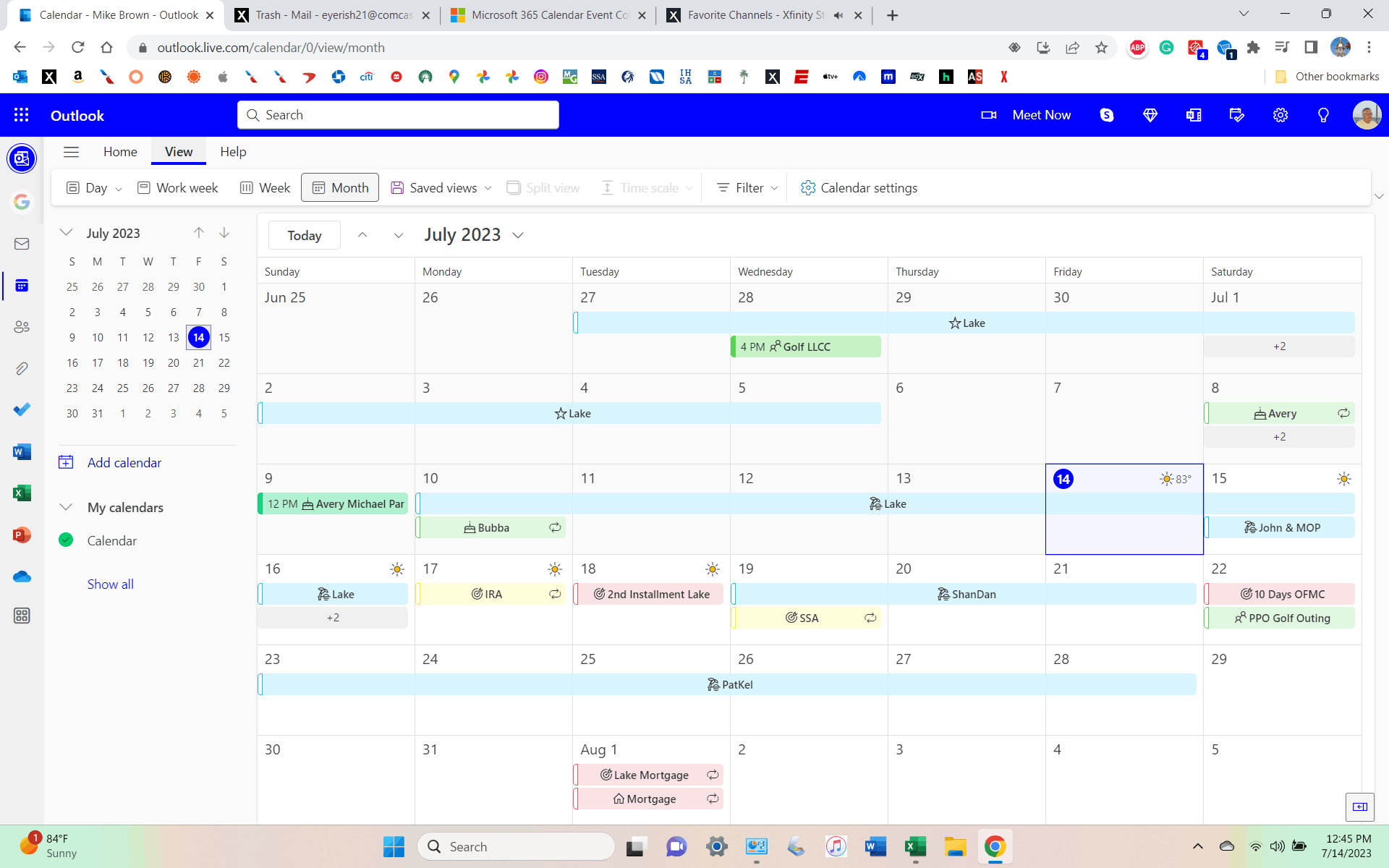Launch Word from the sidebar
This screenshot has width=1389, height=868.
click(22, 452)
